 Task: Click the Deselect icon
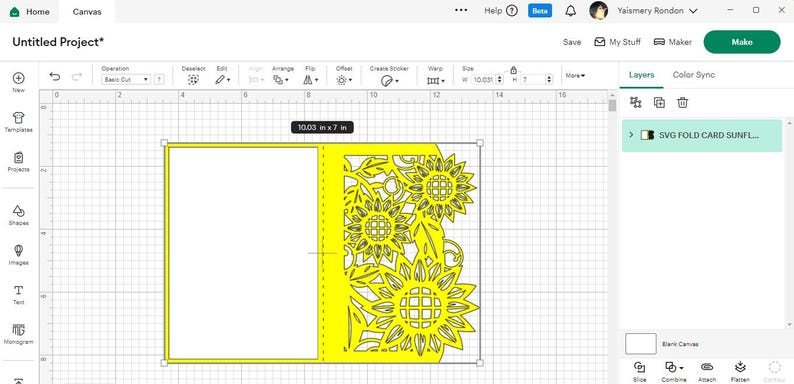(193, 80)
